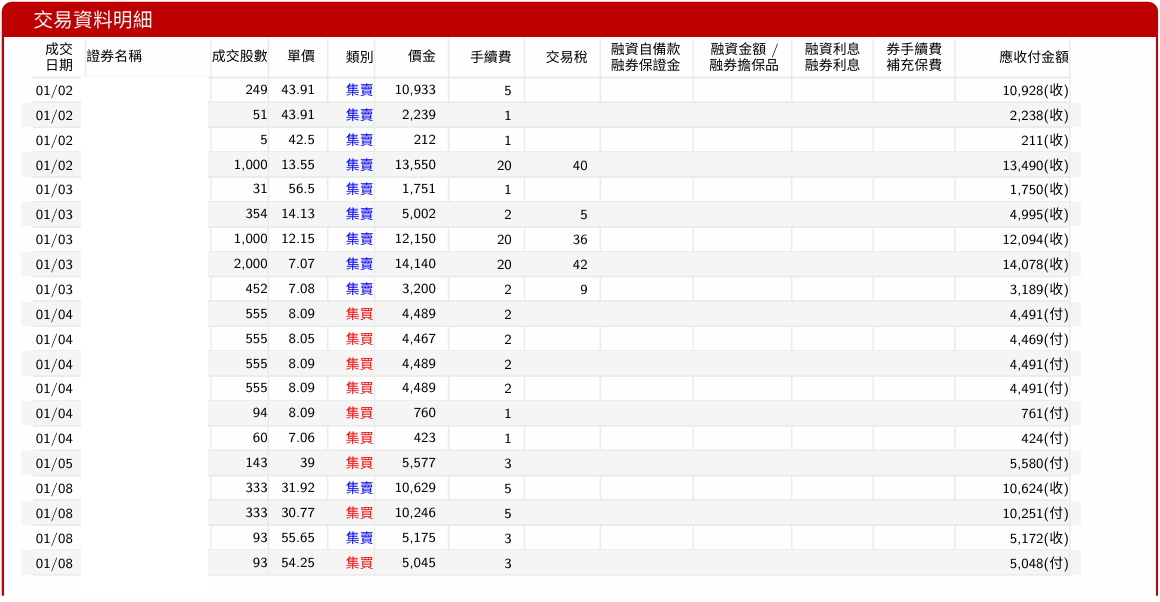Screen dimensions: 1160x602
Task: Click the unit price 56.5
Action: (x=302, y=189)
